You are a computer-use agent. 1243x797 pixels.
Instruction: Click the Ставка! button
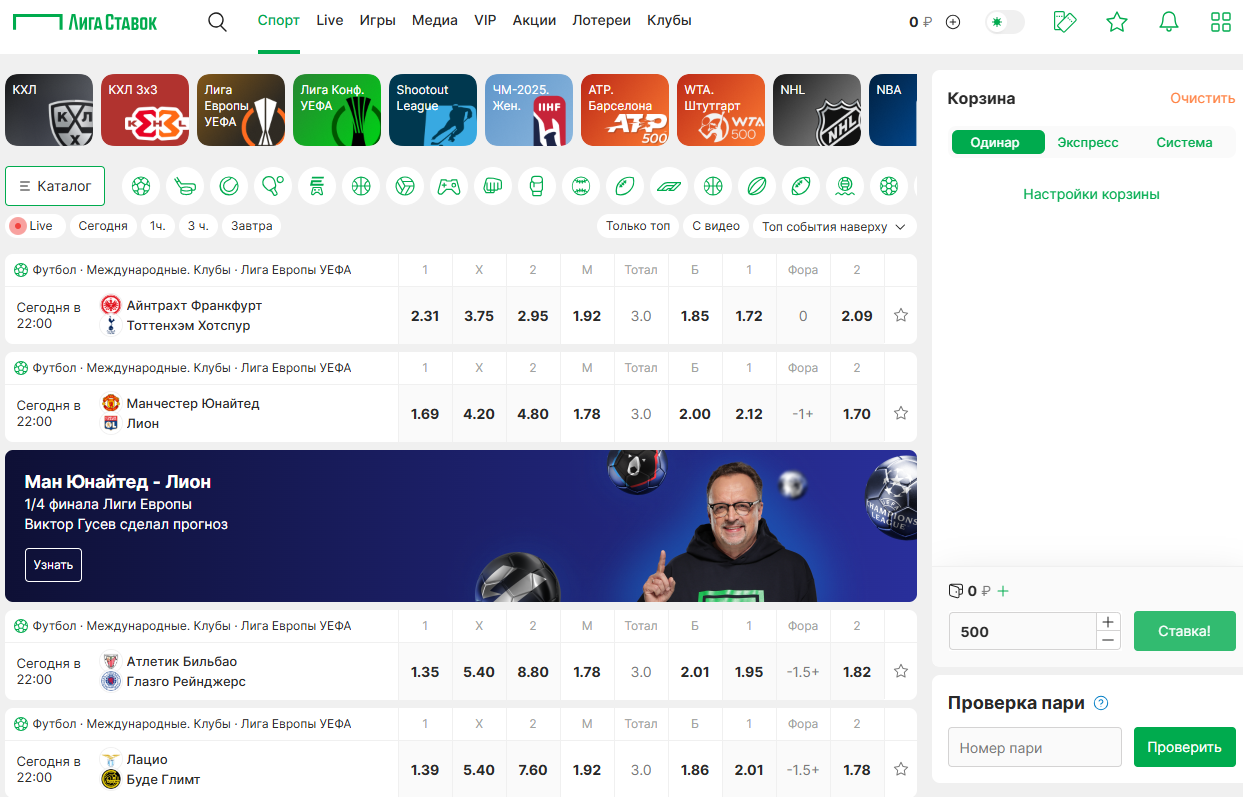pos(1185,631)
